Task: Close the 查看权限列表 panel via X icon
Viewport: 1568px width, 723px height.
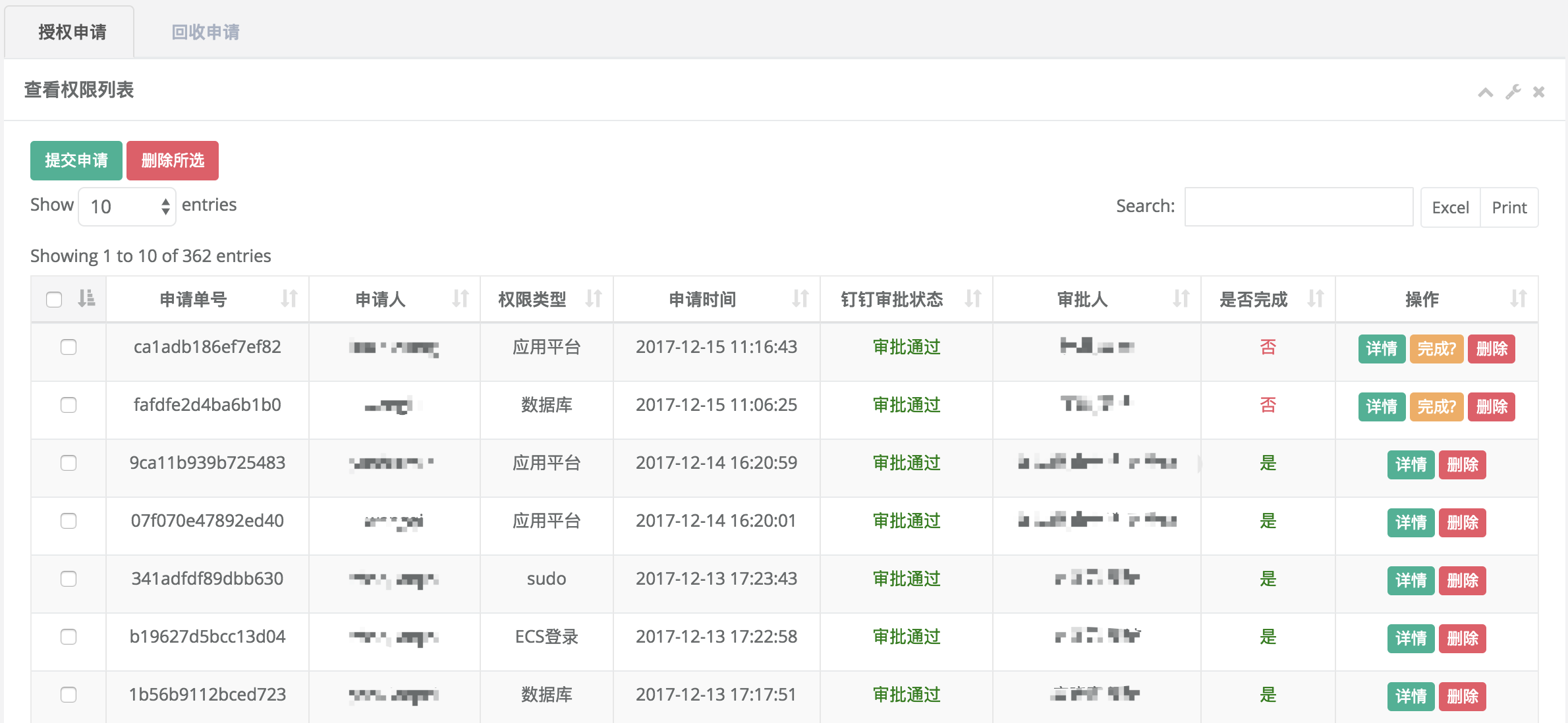Action: point(1538,92)
